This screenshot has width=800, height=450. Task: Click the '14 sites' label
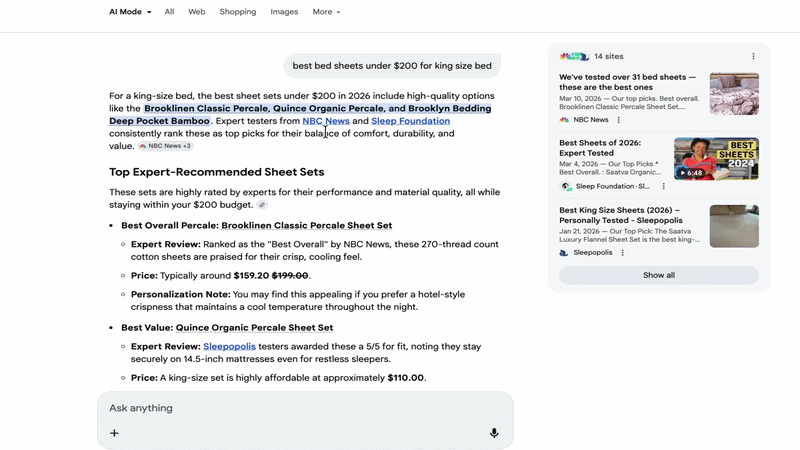click(609, 57)
